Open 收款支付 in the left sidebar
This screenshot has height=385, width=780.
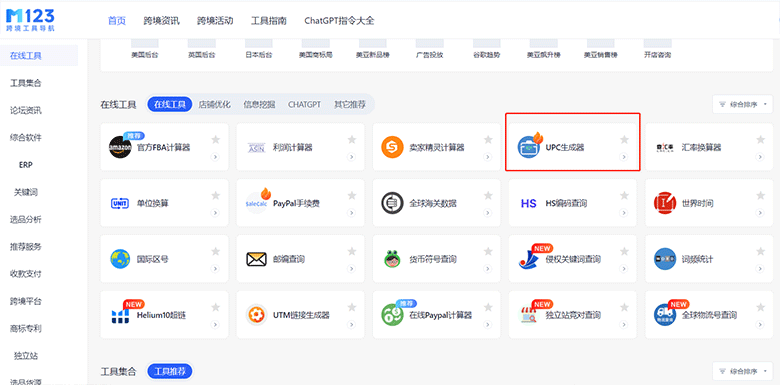point(26,274)
